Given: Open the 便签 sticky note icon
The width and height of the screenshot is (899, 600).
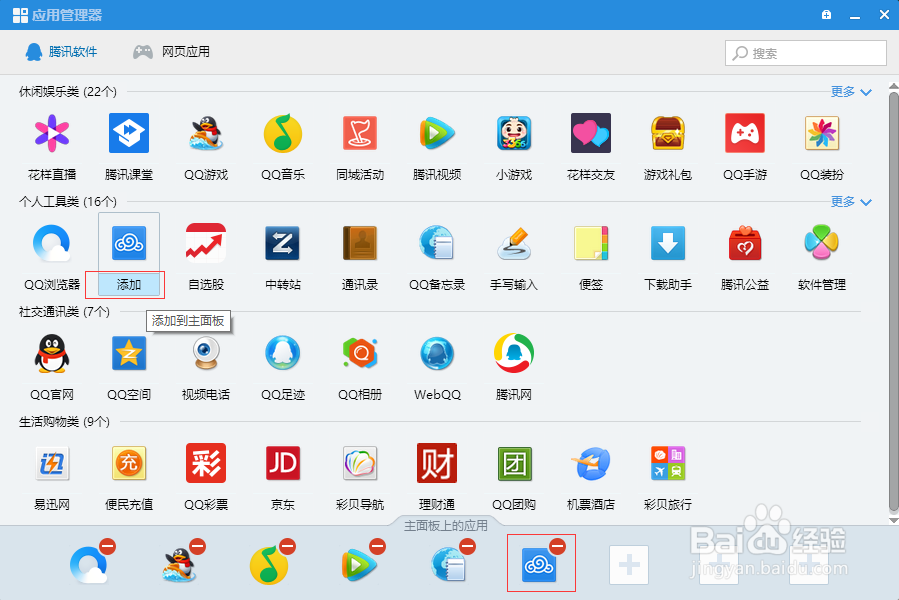Looking at the screenshot, I should [591, 243].
